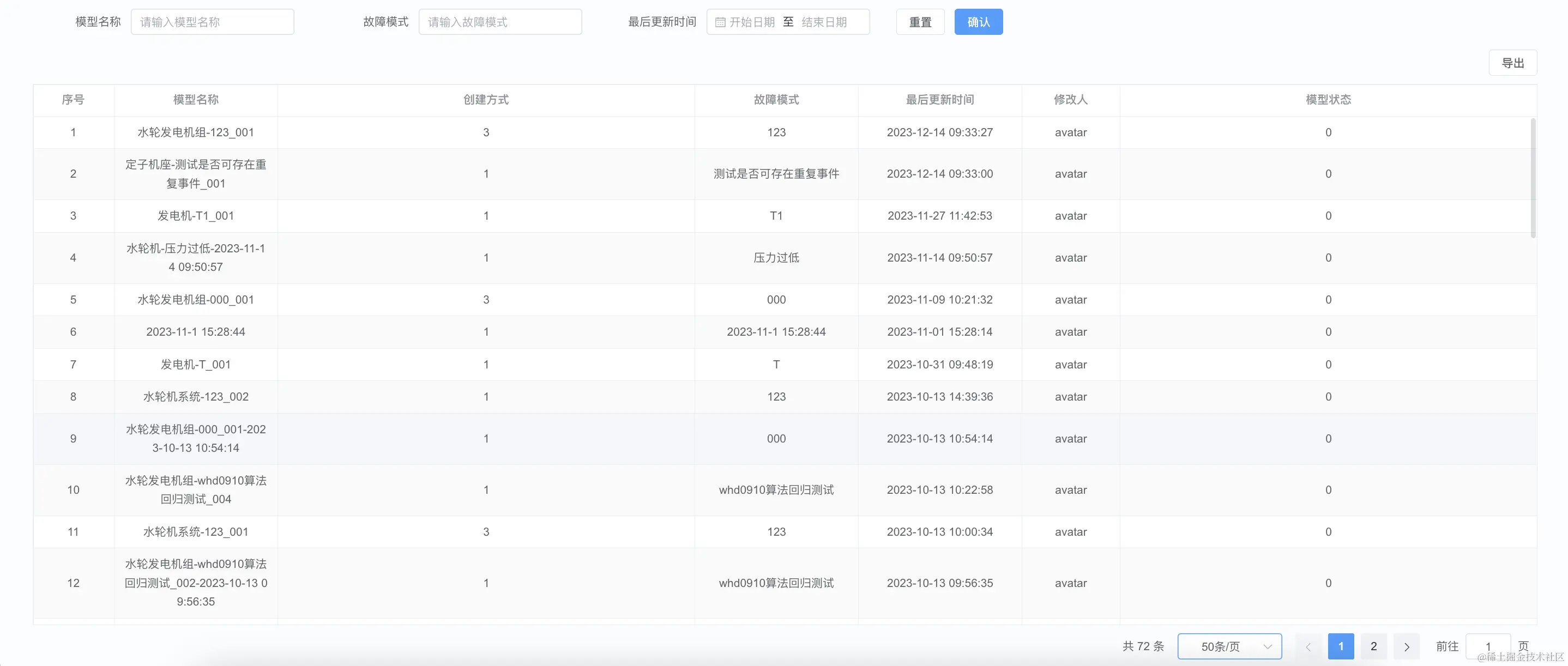Click the calendar icon in date range
1568x666 pixels.
pyautogui.click(x=720, y=22)
